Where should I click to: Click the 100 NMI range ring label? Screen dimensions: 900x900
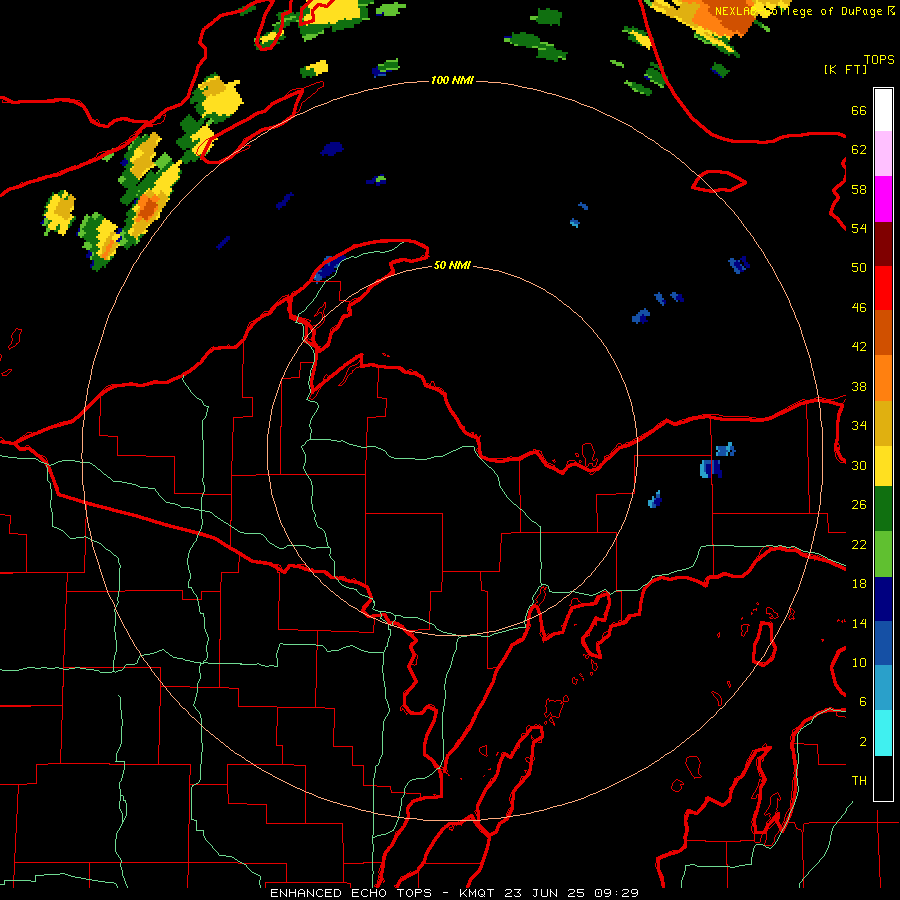pyautogui.click(x=452, y=80)
